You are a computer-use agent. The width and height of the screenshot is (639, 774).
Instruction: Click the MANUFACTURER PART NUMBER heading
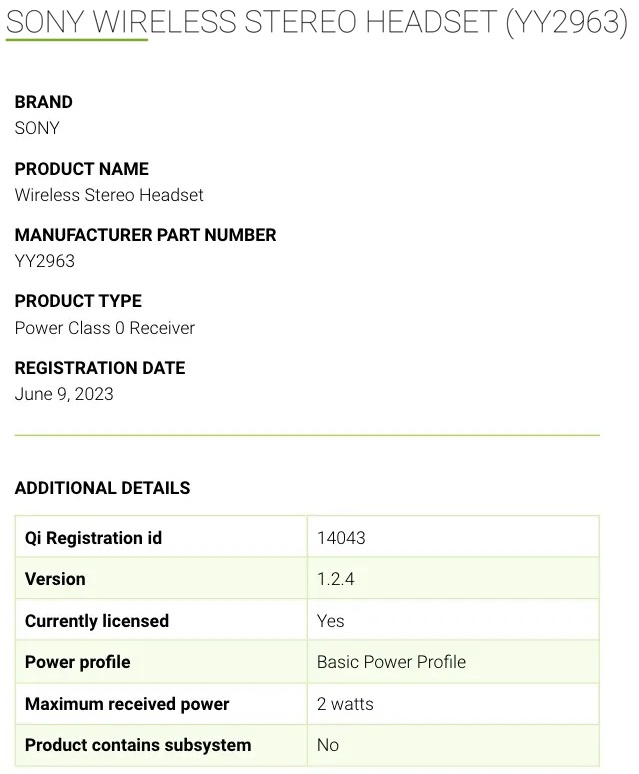click(145, 235)
